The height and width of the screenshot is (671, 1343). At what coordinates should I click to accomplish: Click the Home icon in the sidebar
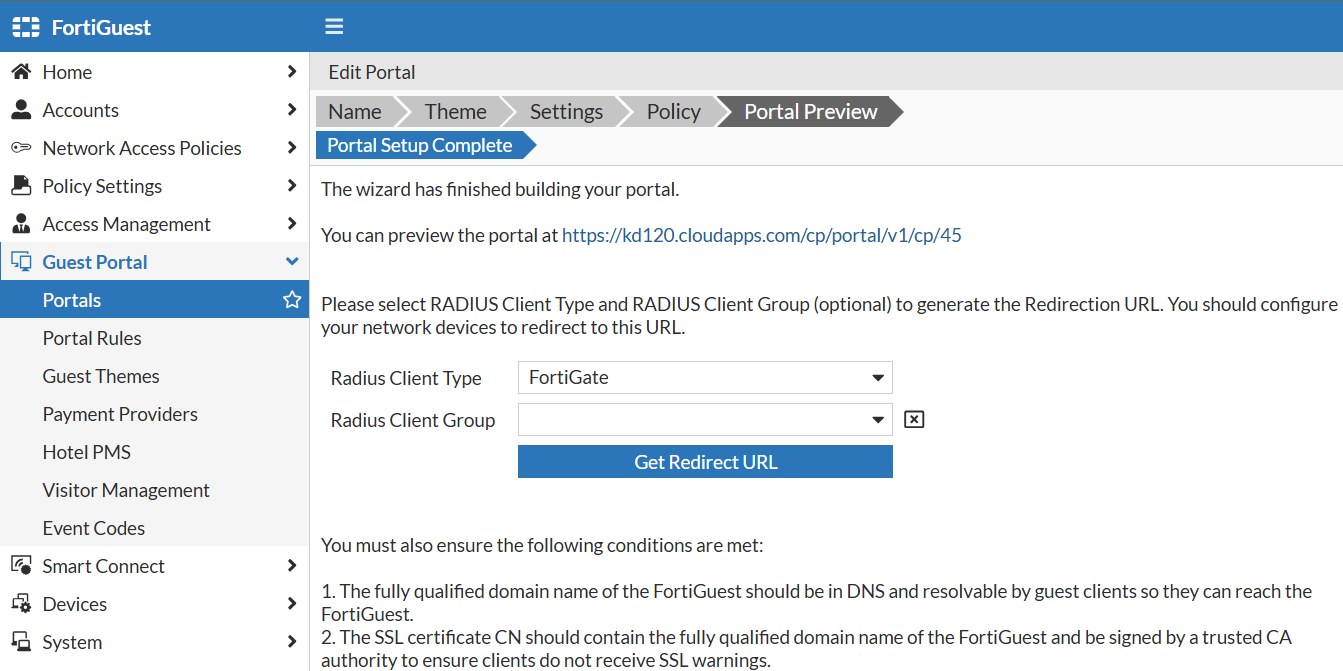[x=22, y=71]
